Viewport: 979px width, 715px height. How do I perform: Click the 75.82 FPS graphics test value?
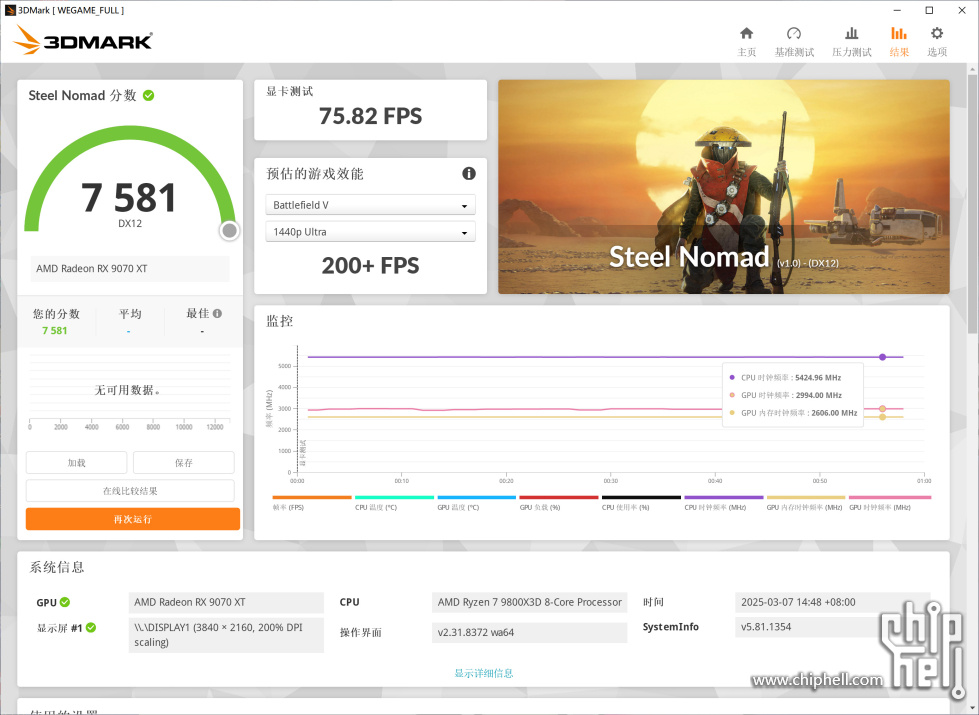[370, 116]
